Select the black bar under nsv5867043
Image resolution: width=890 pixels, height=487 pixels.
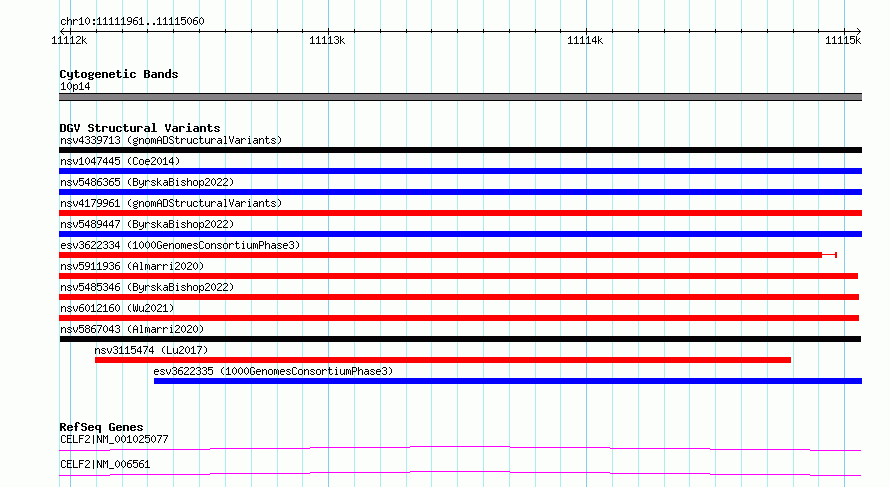460,339
